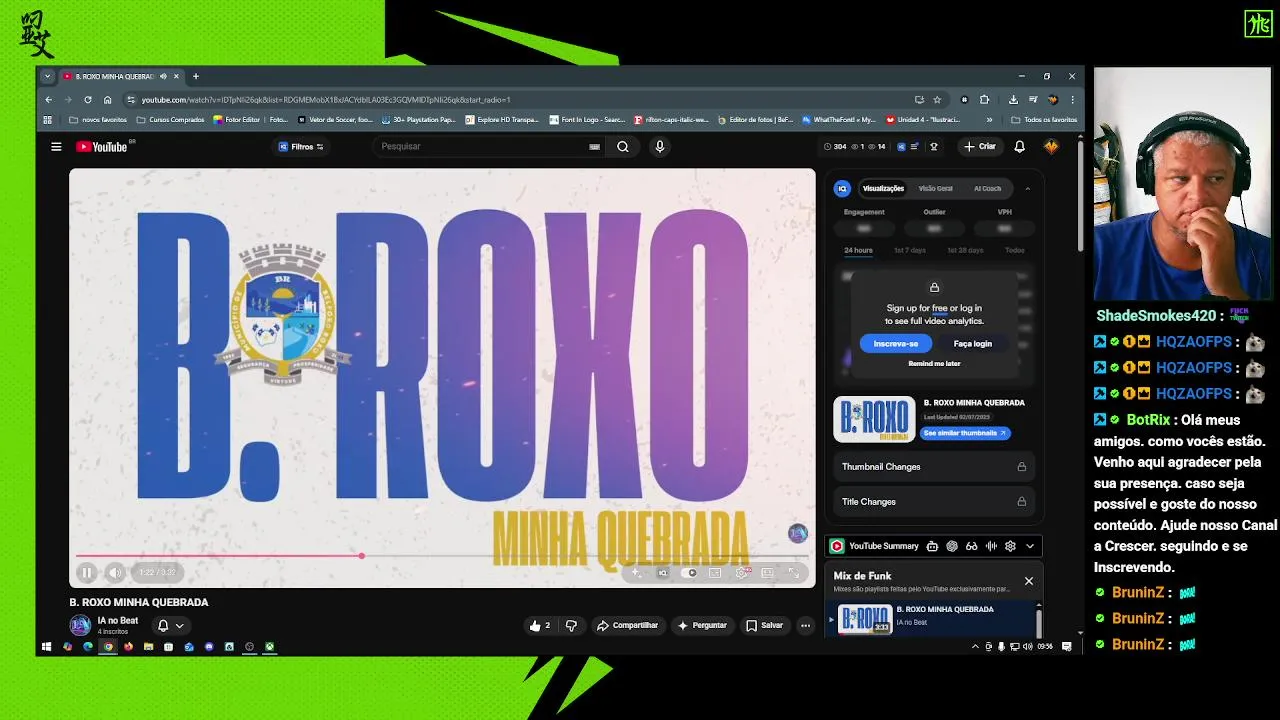Screen dimensions: 1280x720
Task: Mute the video player volume
Action: [114, 573]
